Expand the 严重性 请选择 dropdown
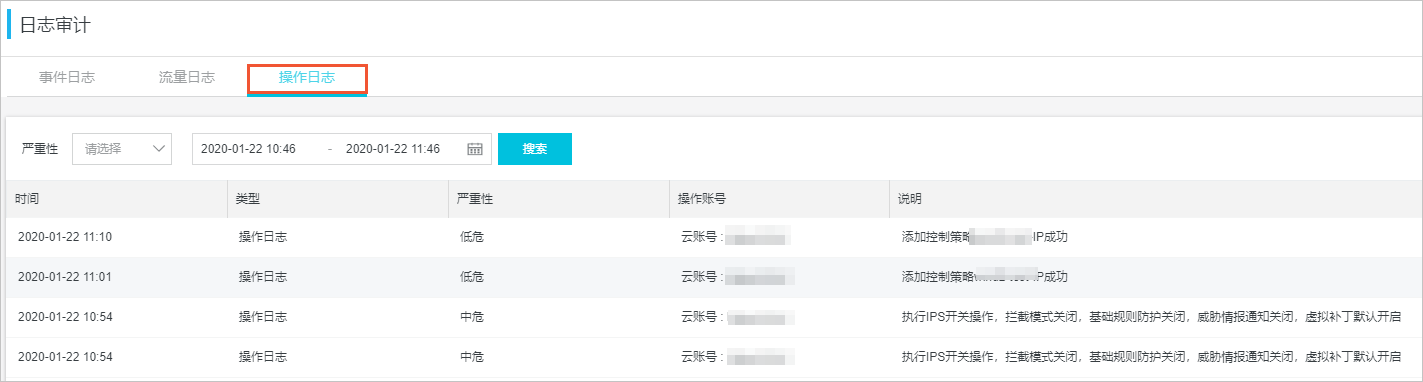 coord(122,148)
